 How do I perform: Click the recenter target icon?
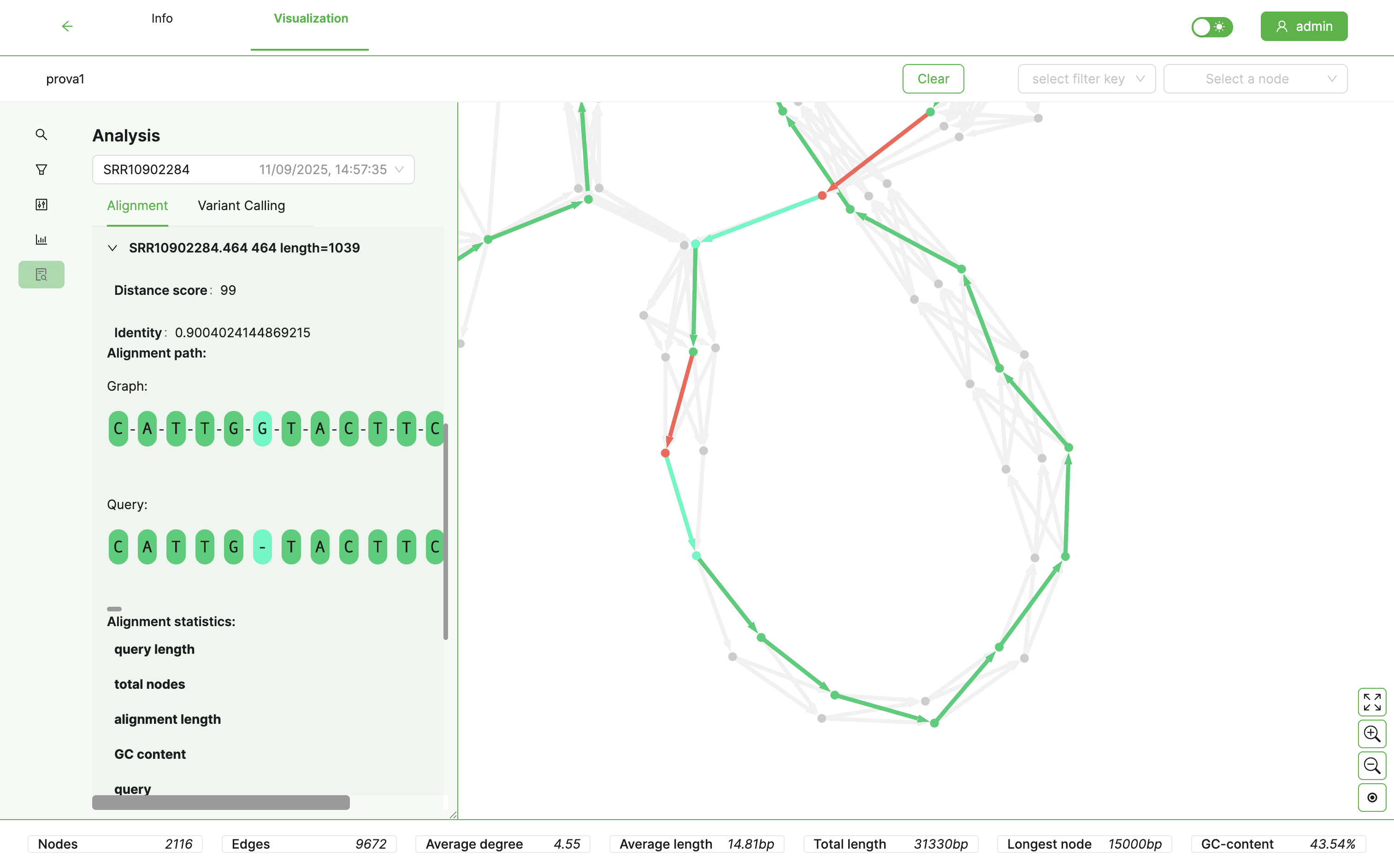1372,798
